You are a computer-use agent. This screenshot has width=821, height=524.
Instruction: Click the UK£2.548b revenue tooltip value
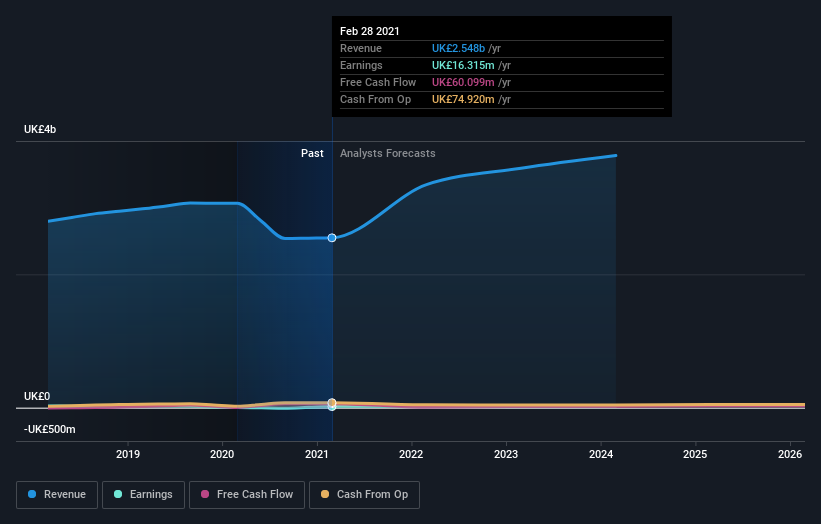(x=458, y=48)
